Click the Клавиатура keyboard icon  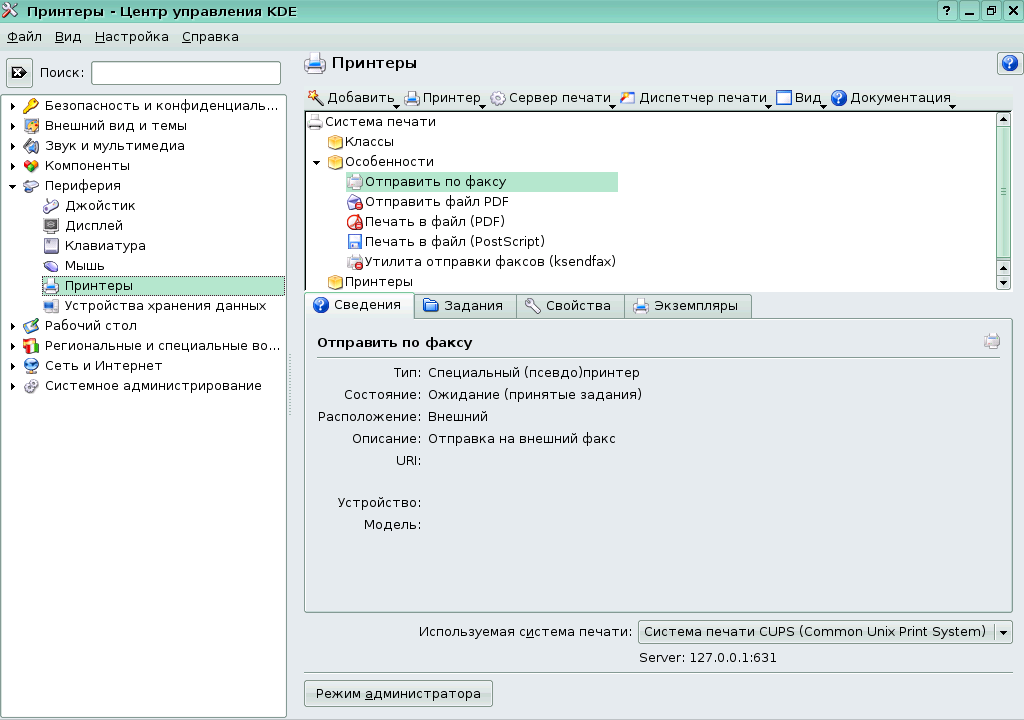click(52, 246)
